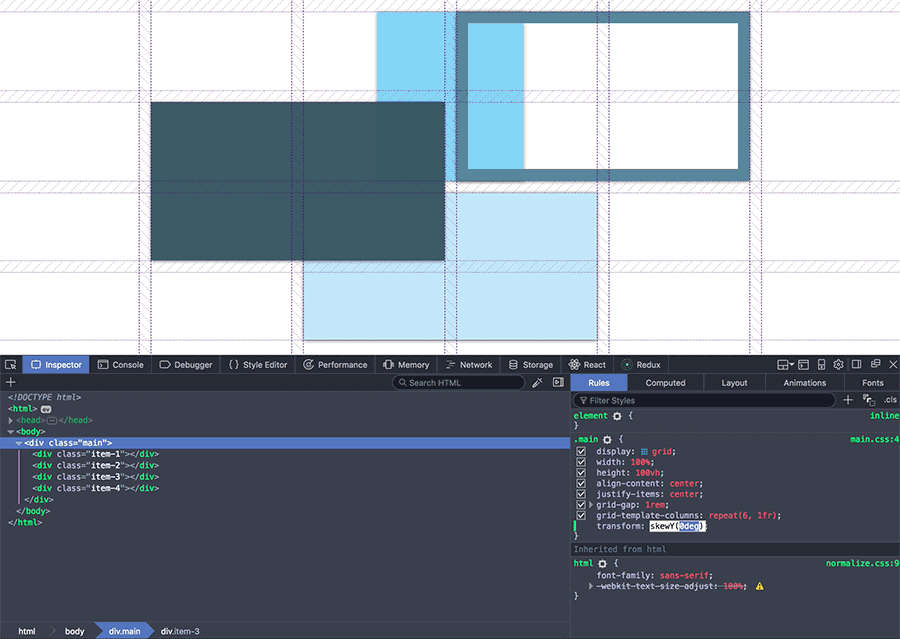900x639 pixels.
Task: Open the React devtools panel
Action: [587, 365]
